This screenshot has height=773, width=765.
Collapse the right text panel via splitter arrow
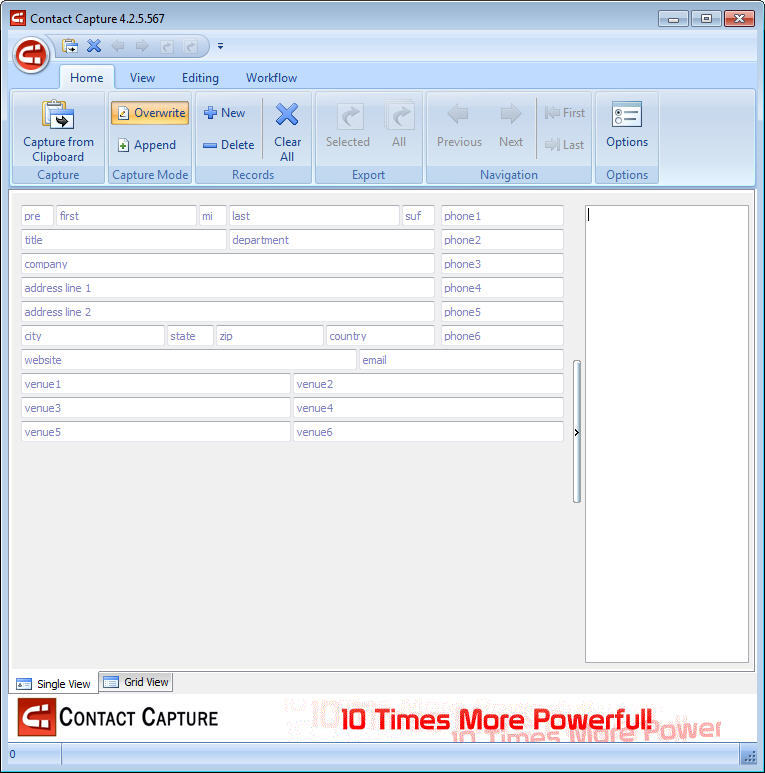tap(577, 432)
